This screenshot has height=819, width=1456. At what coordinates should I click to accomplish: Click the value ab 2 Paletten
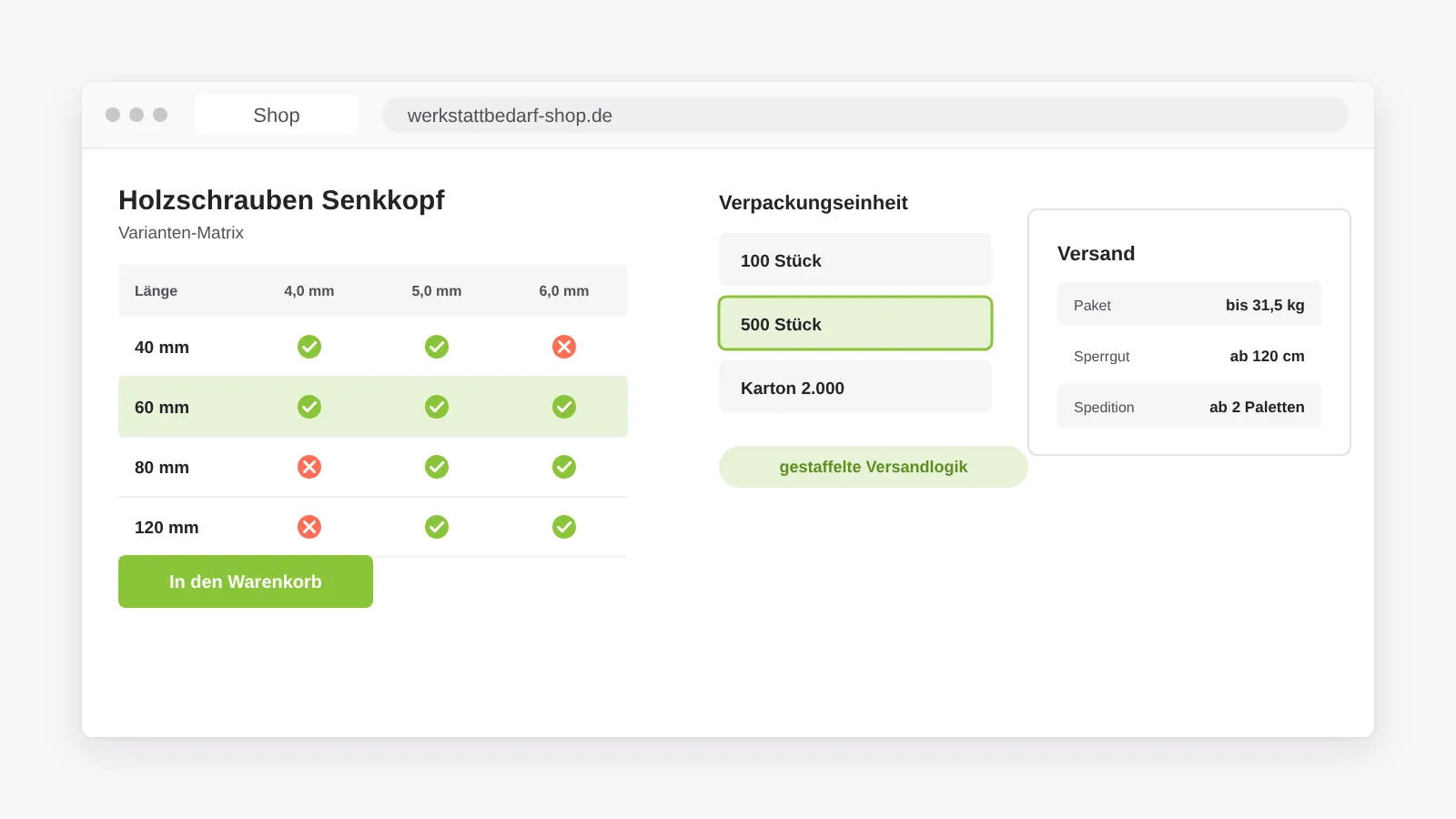1257,407
